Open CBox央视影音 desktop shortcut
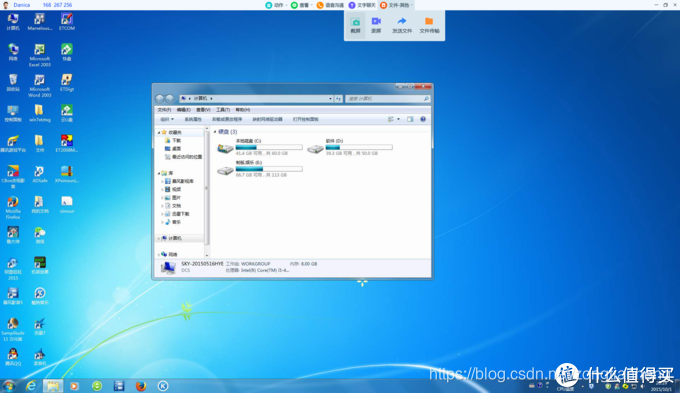Viewport: 680px width, 393px height. pos(13,177)
